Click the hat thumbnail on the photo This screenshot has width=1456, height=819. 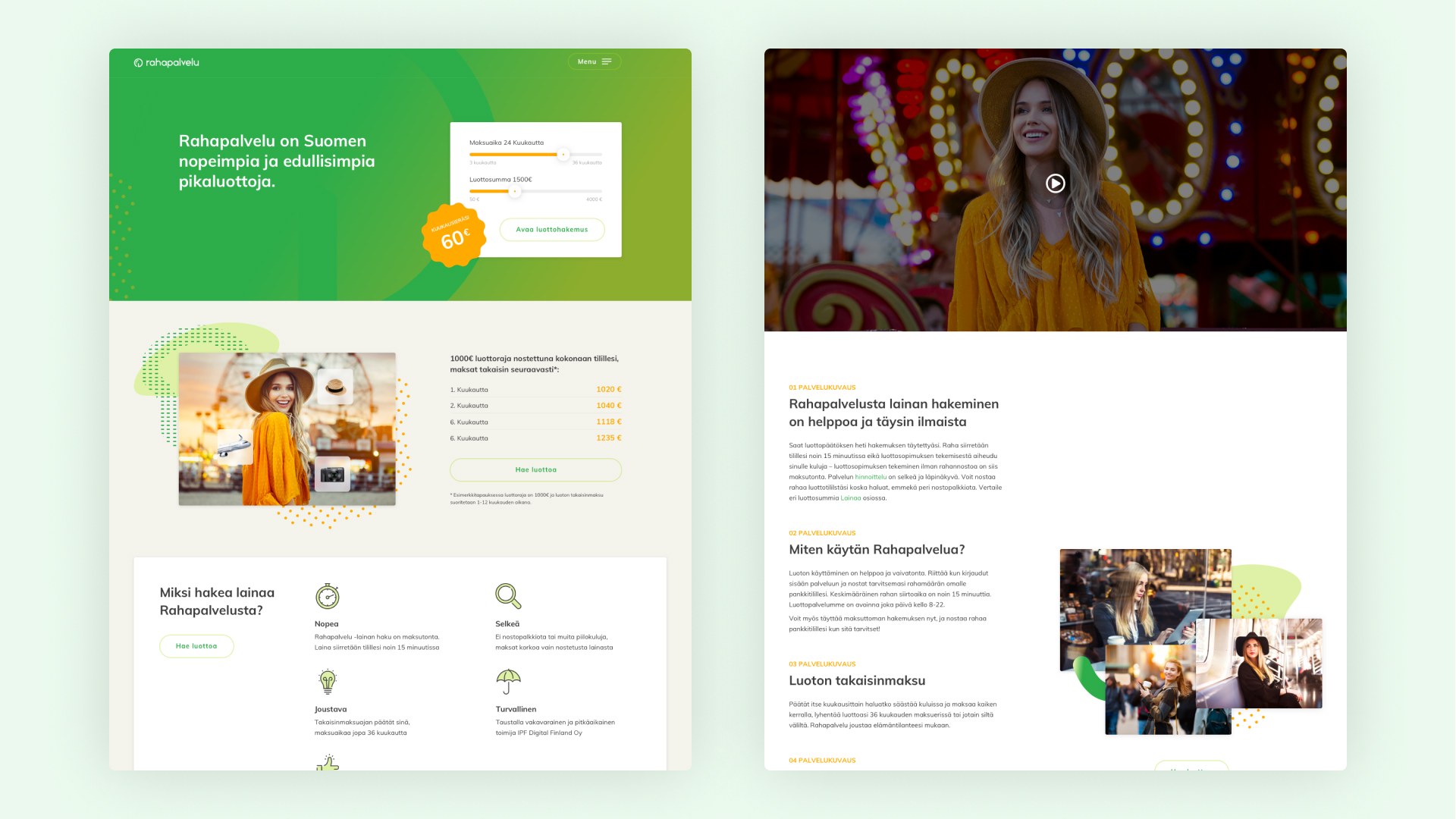(x=334, y=387)
